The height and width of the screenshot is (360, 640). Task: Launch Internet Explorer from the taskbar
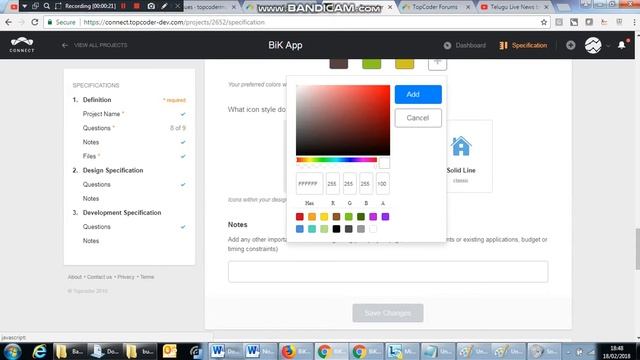point(40,351)
